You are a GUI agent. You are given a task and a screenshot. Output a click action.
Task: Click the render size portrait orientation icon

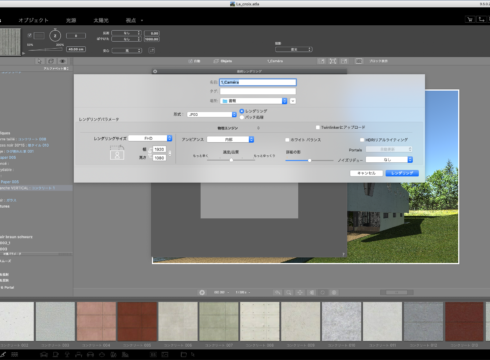117,154
